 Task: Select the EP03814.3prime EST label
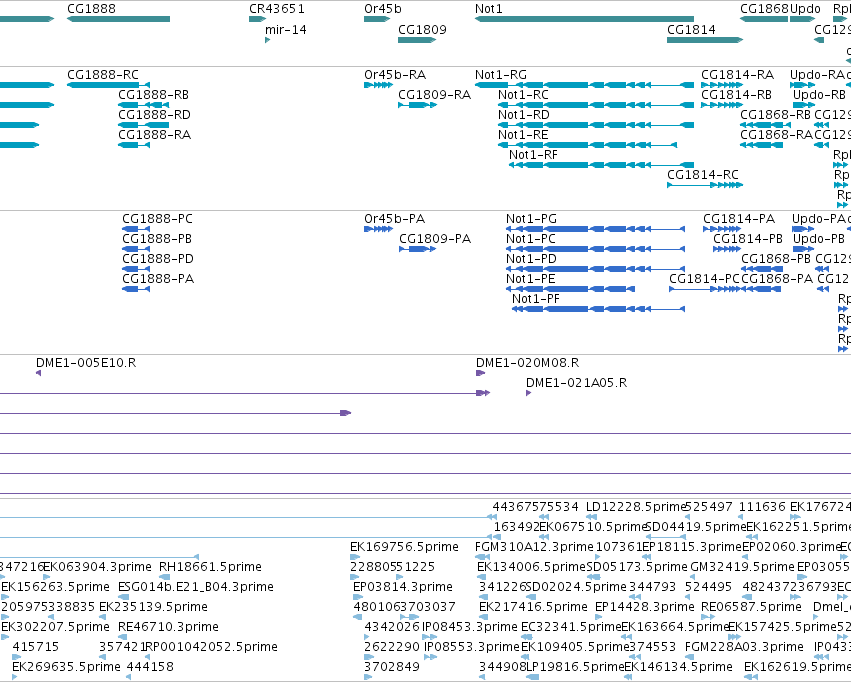coord(403,587)
